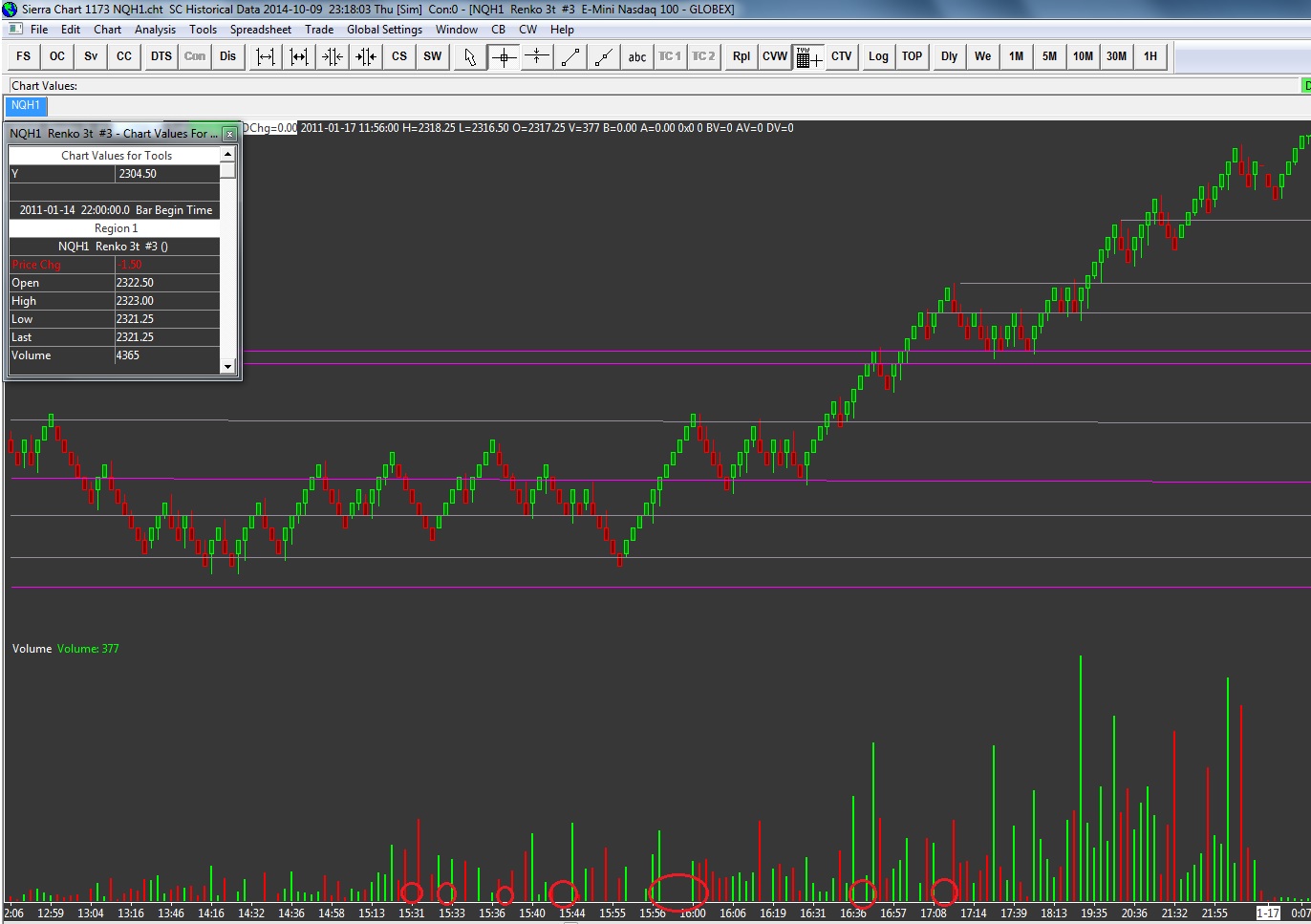Open the CB menu
1311x924 pixels.
pyautogui.click(x=499, y=30)
